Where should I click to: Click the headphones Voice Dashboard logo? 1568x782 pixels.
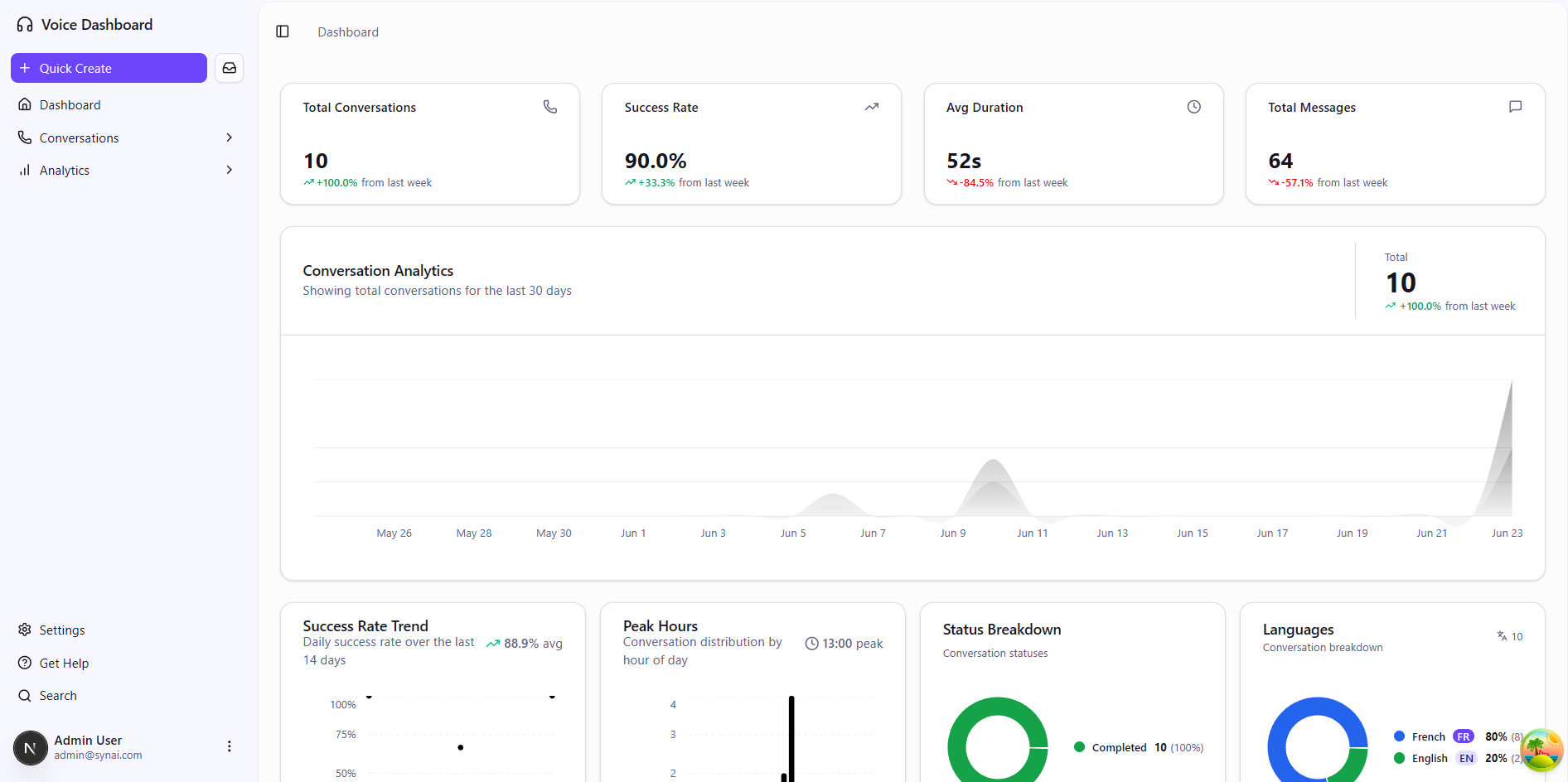[x=25, y=25]
